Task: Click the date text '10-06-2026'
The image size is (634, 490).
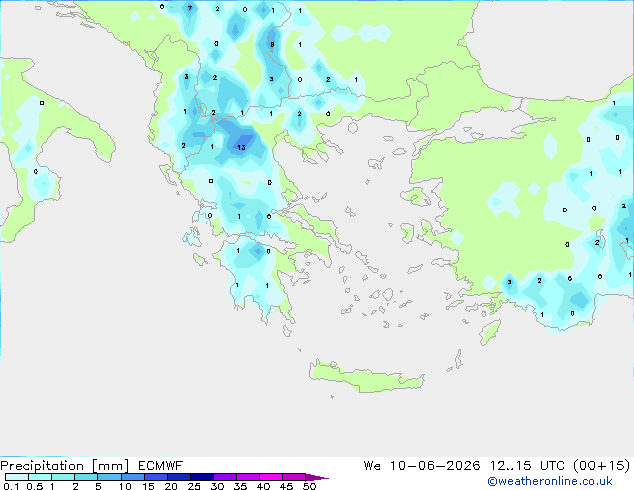Action: coord(435,466)
